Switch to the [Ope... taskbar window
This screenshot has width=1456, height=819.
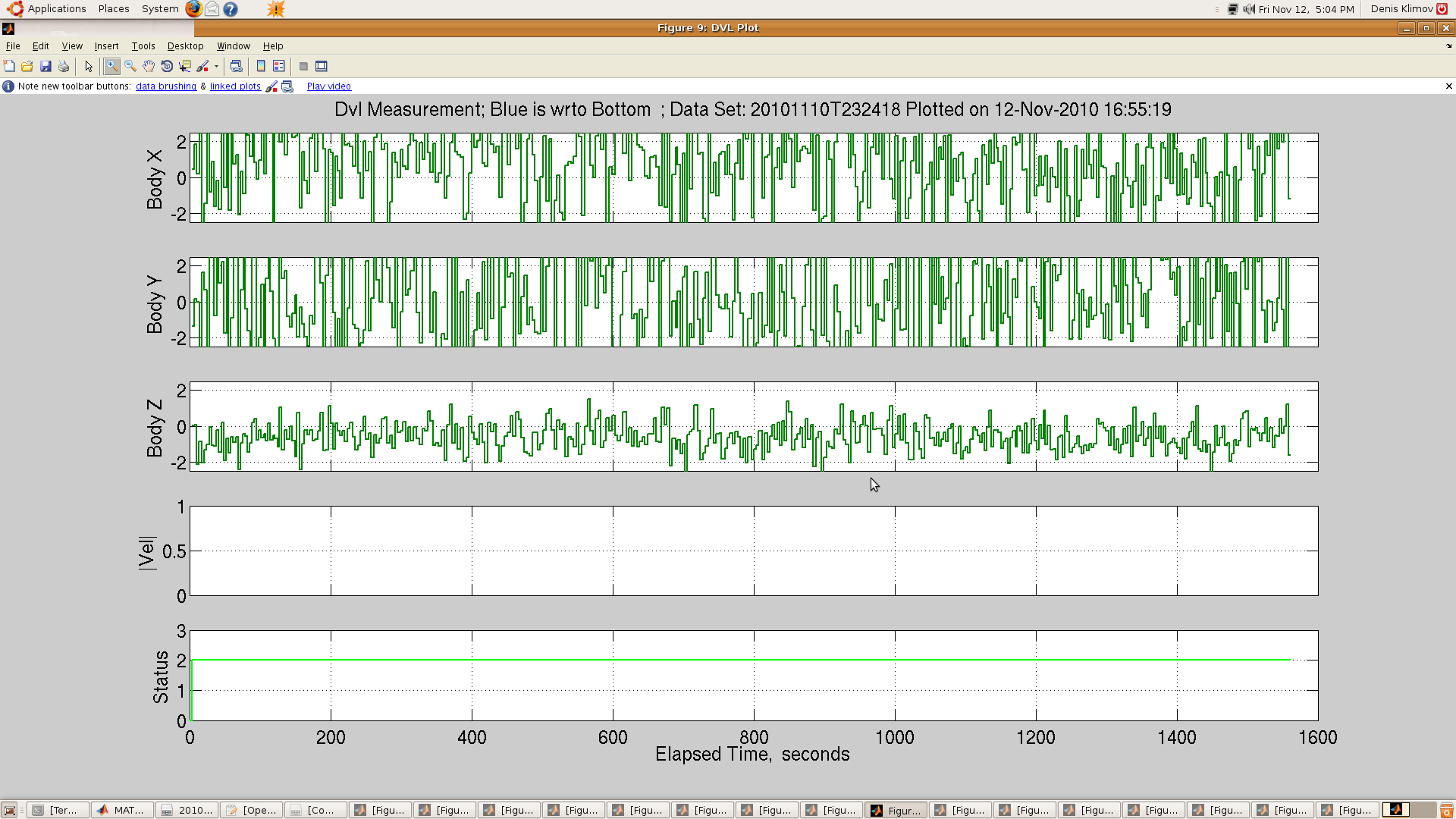251,811
